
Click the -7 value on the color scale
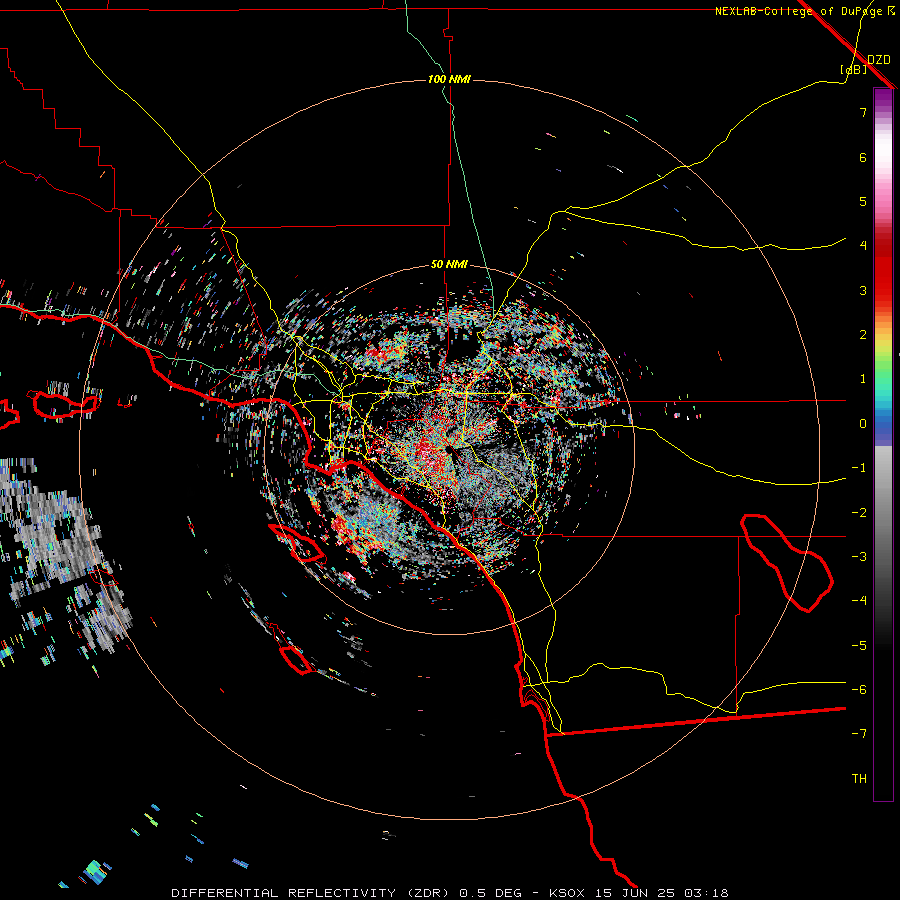859,734
